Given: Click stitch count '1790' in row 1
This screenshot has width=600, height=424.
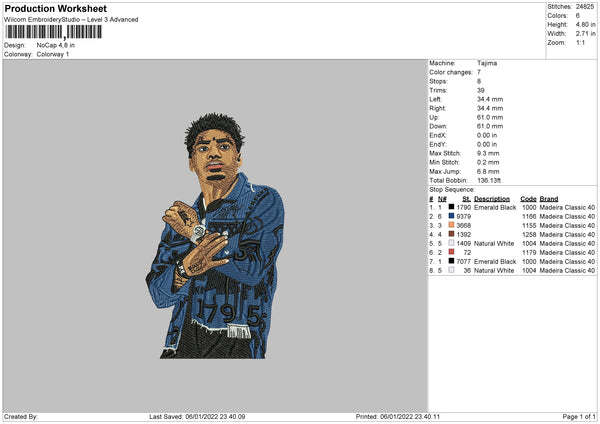Looking at the screenshot, I should click(463, 207).
